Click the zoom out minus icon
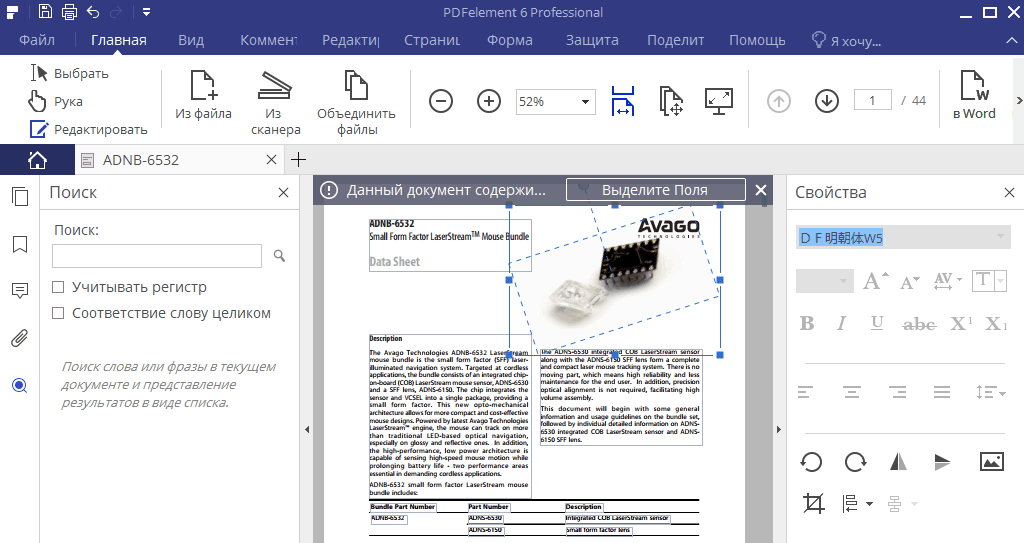1024x543 pixels. pos(441,101)
